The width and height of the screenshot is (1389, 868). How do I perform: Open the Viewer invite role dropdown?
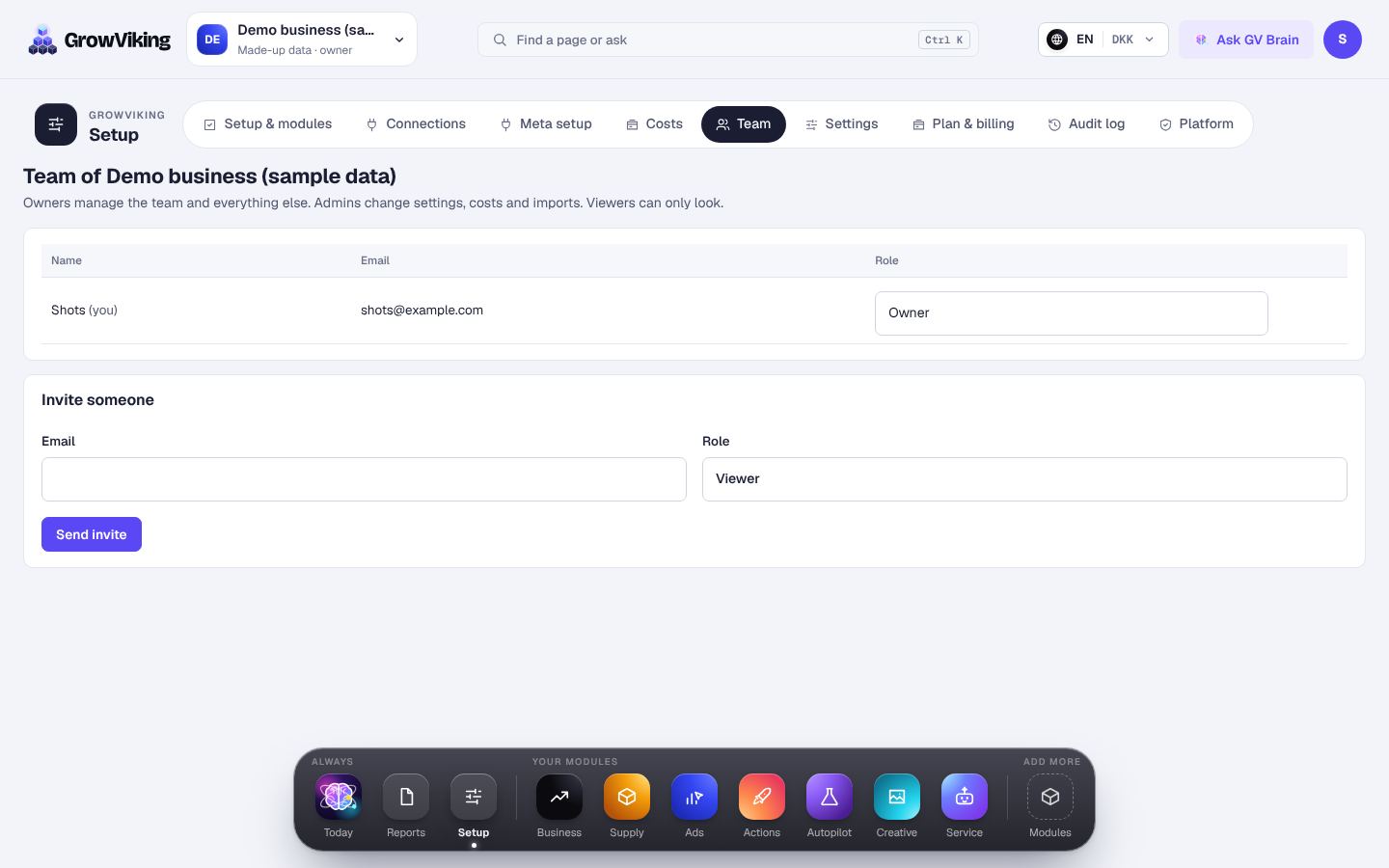[1024, 479]
